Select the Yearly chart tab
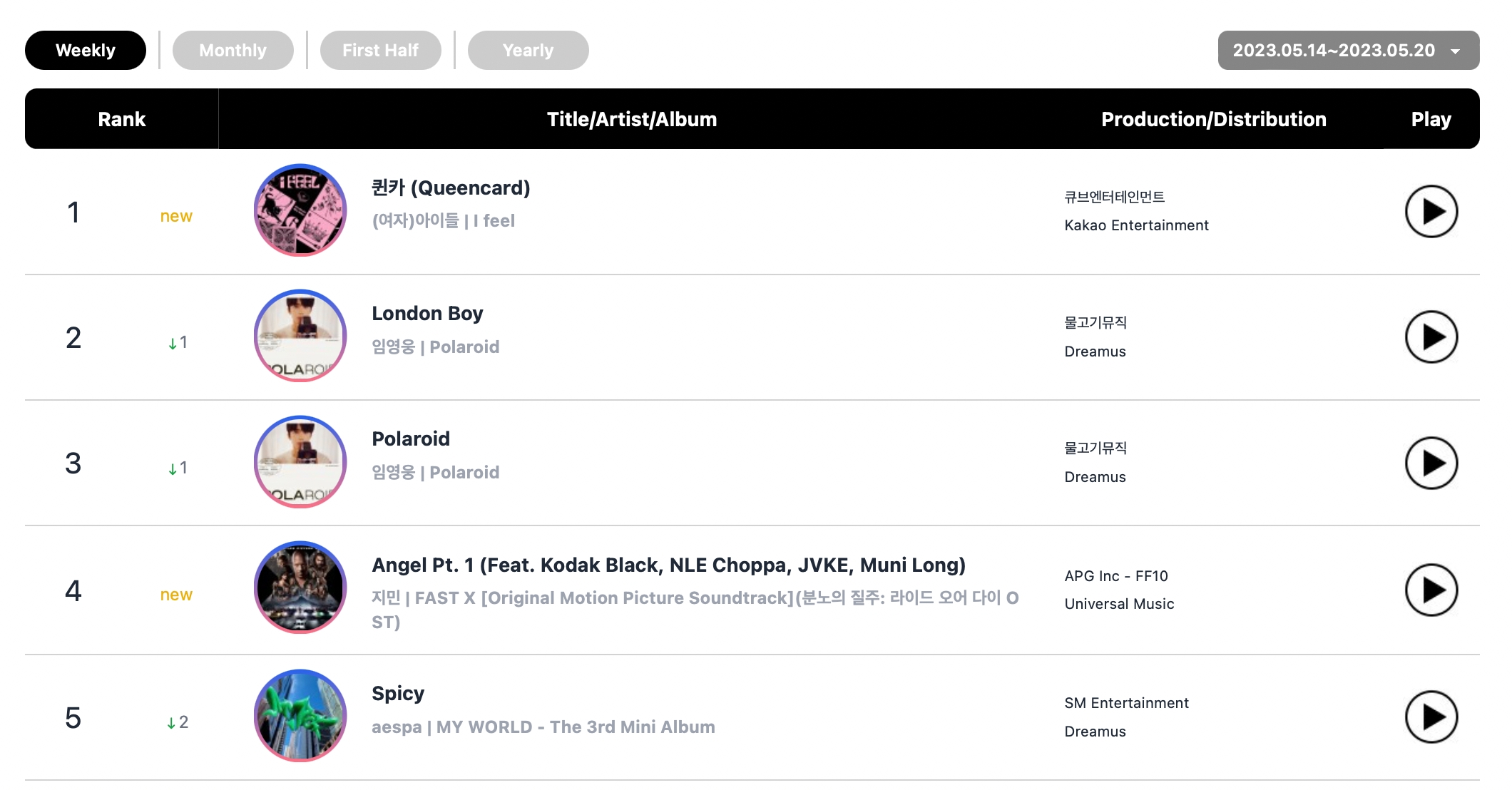The width and height of the screenshot is (1512, 790). click(x=528, y=51)
